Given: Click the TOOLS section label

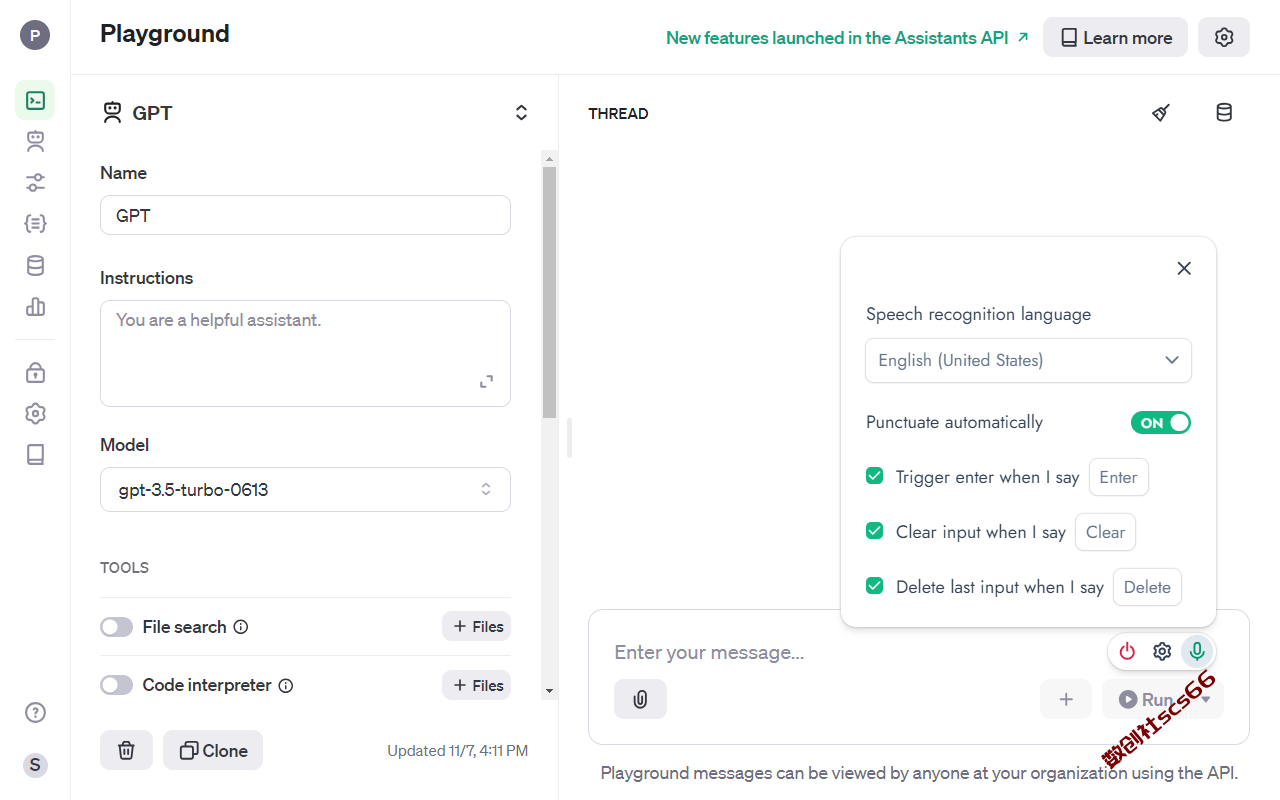Looking at the screenshot, I should (124, 567).
